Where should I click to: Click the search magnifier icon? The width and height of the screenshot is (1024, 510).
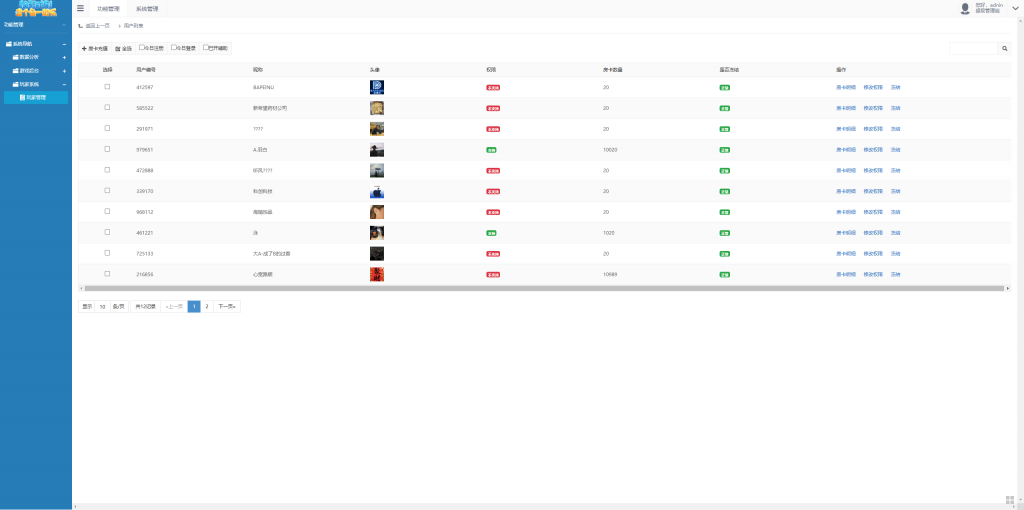[x=1004, y=48]
